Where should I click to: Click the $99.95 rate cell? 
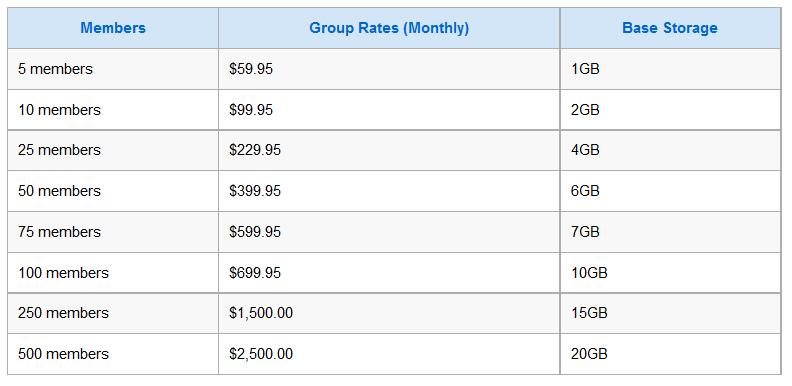(389, 110)
